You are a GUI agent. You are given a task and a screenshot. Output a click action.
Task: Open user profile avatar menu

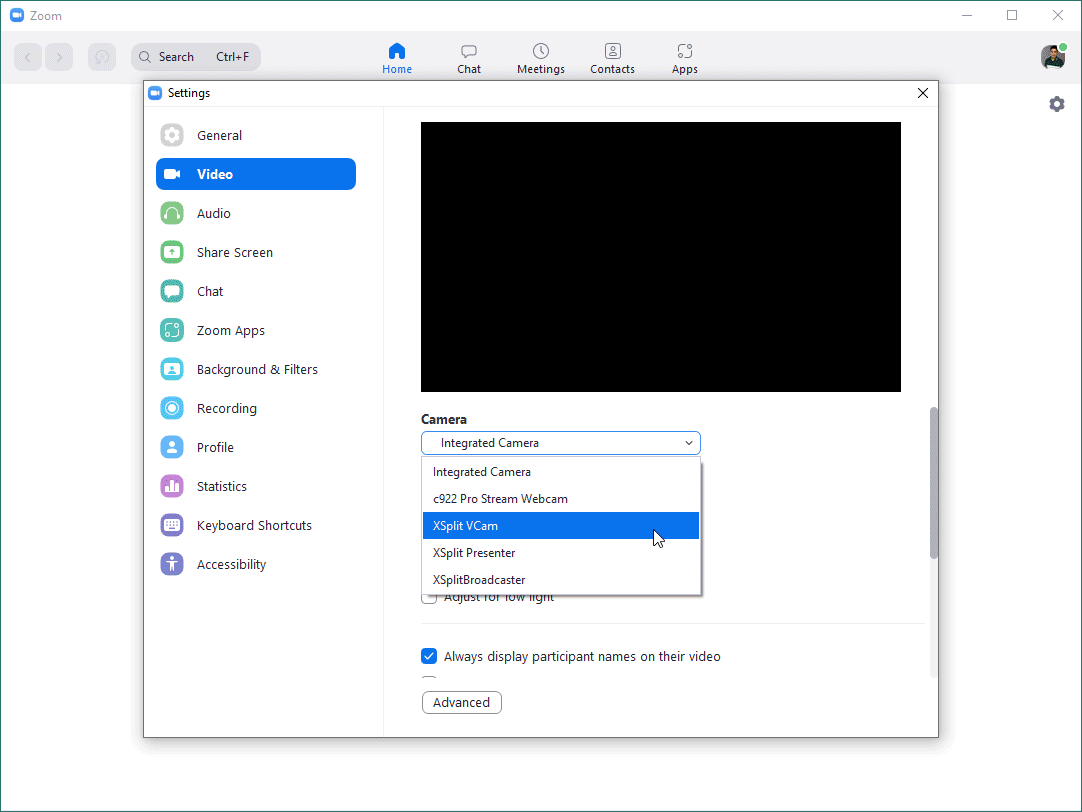1053,57
